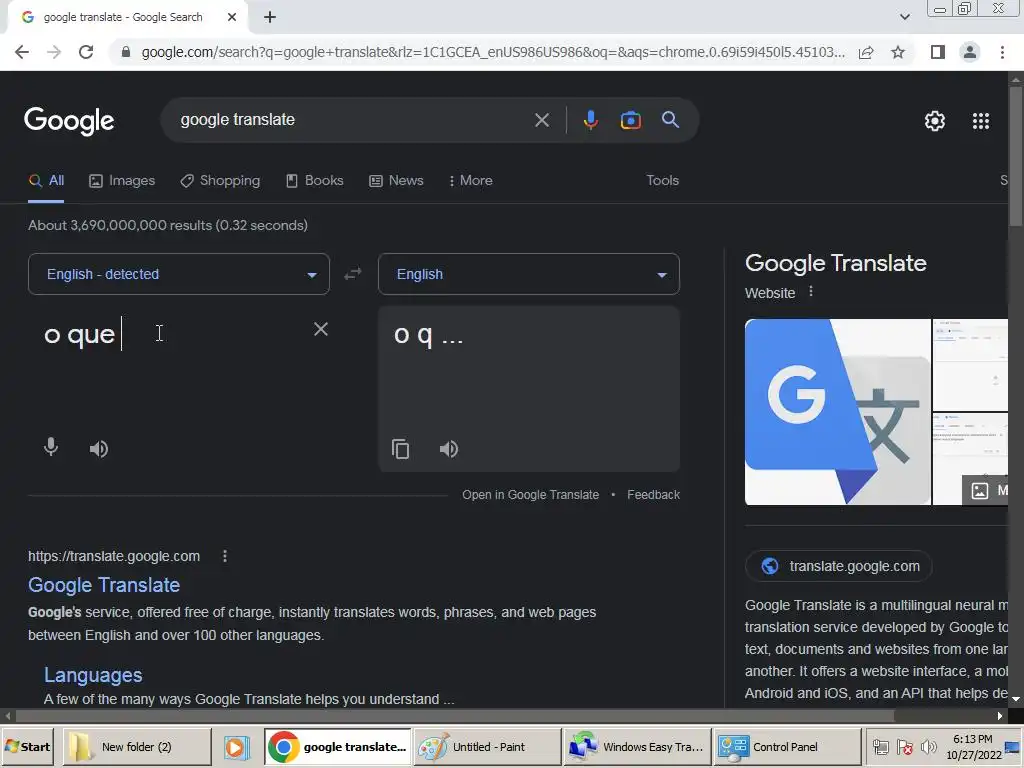Viewport: 1024px width, 768px height.
Task: Clear the translate source text
Action: (321, 329)
